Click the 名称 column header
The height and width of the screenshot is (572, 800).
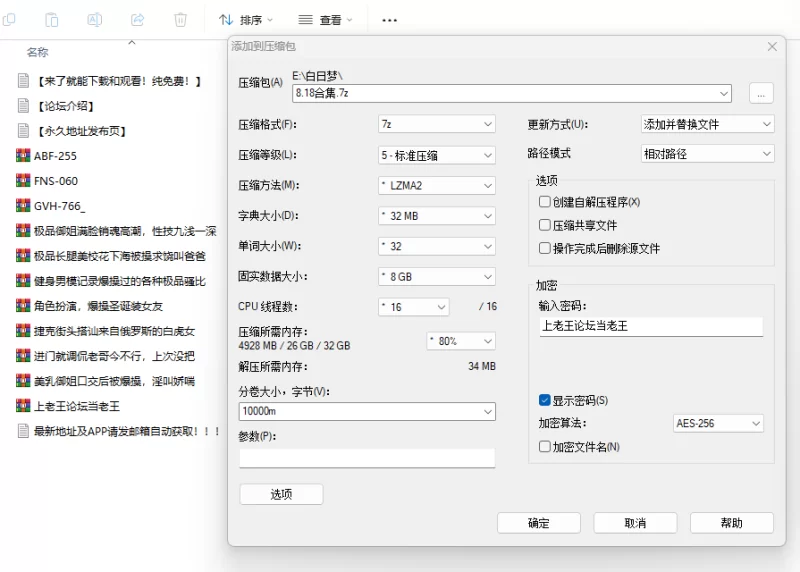[x=37, y=52]
